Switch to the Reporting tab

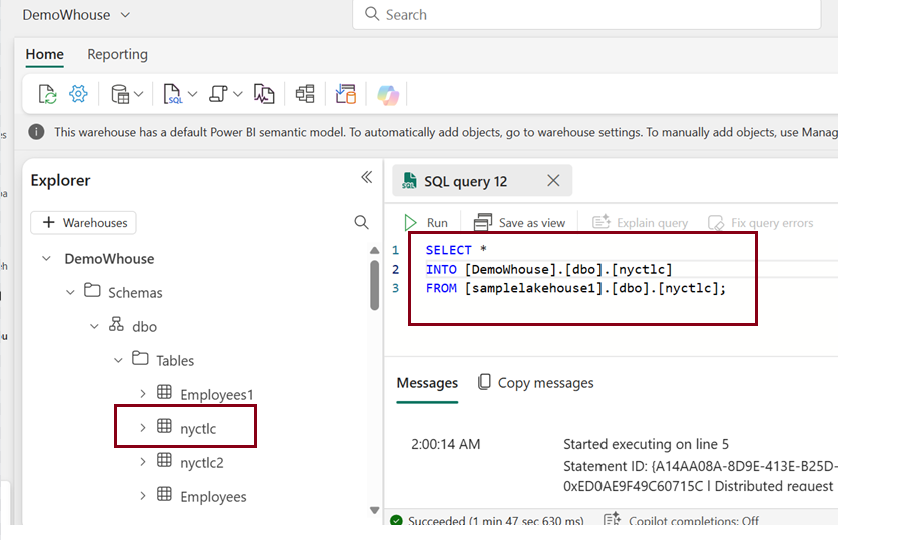pos(117,55)
